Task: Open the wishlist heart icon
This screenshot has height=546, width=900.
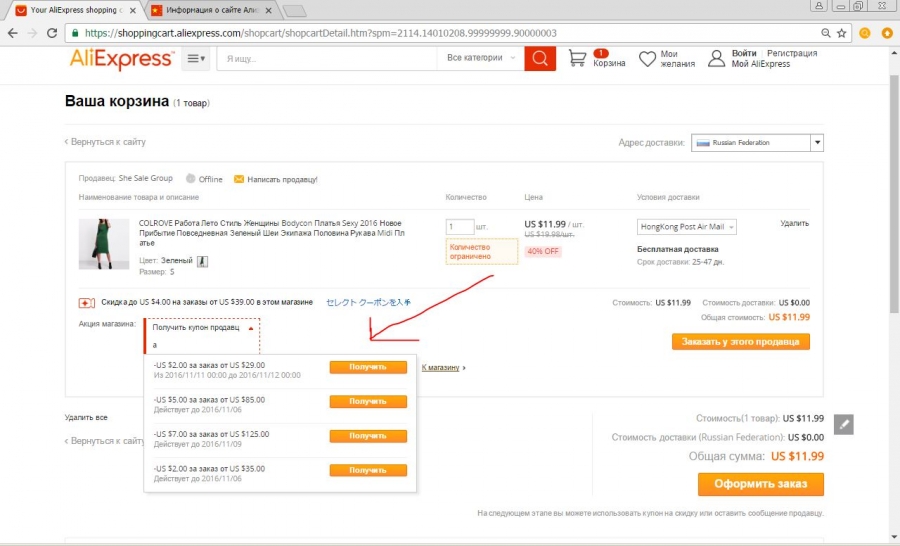Action: [648, 58]
